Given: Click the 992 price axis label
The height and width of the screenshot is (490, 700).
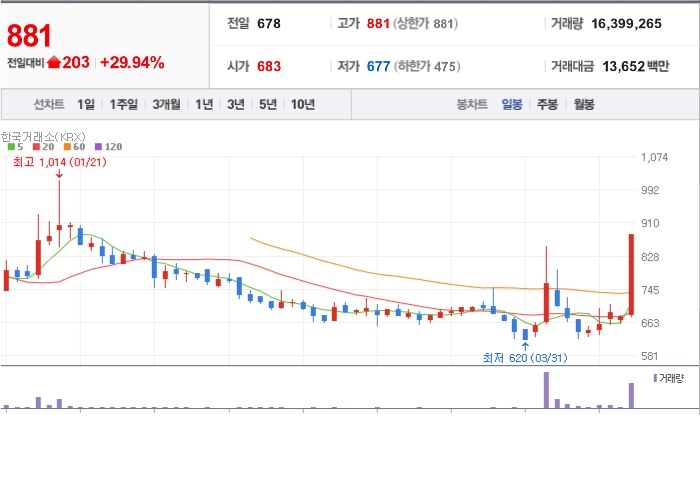Looking at the screenshot, I should 650,190.
